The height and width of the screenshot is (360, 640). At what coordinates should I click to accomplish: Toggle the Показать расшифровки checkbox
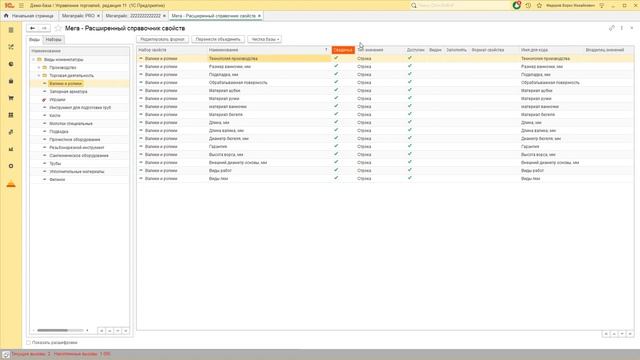(29, 343)
